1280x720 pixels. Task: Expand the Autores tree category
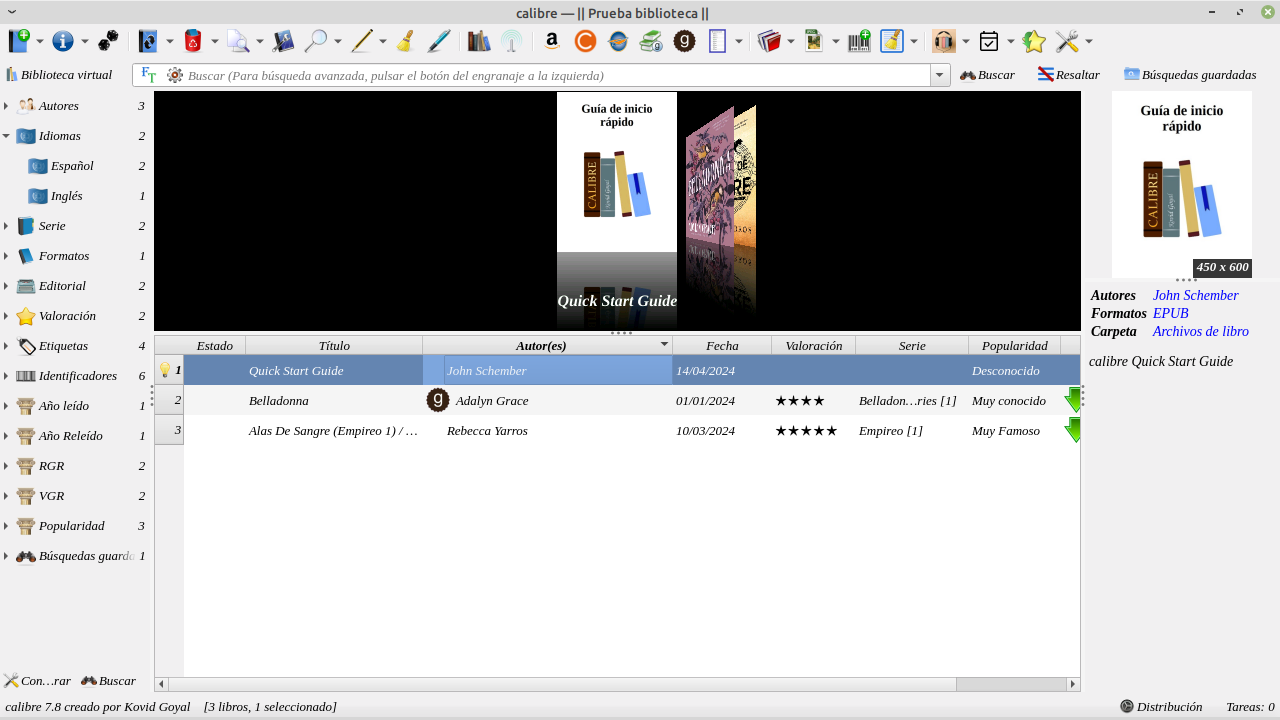click(6, 106)
